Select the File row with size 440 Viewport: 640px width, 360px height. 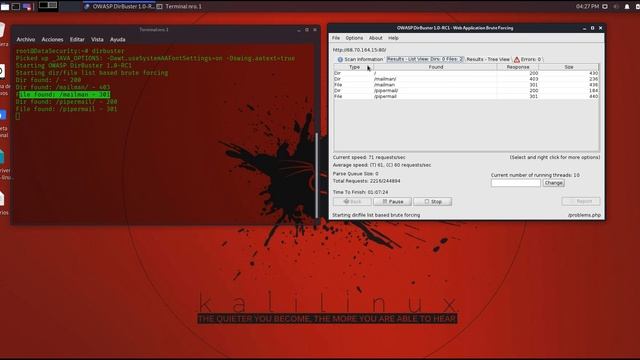pos(466,96)
